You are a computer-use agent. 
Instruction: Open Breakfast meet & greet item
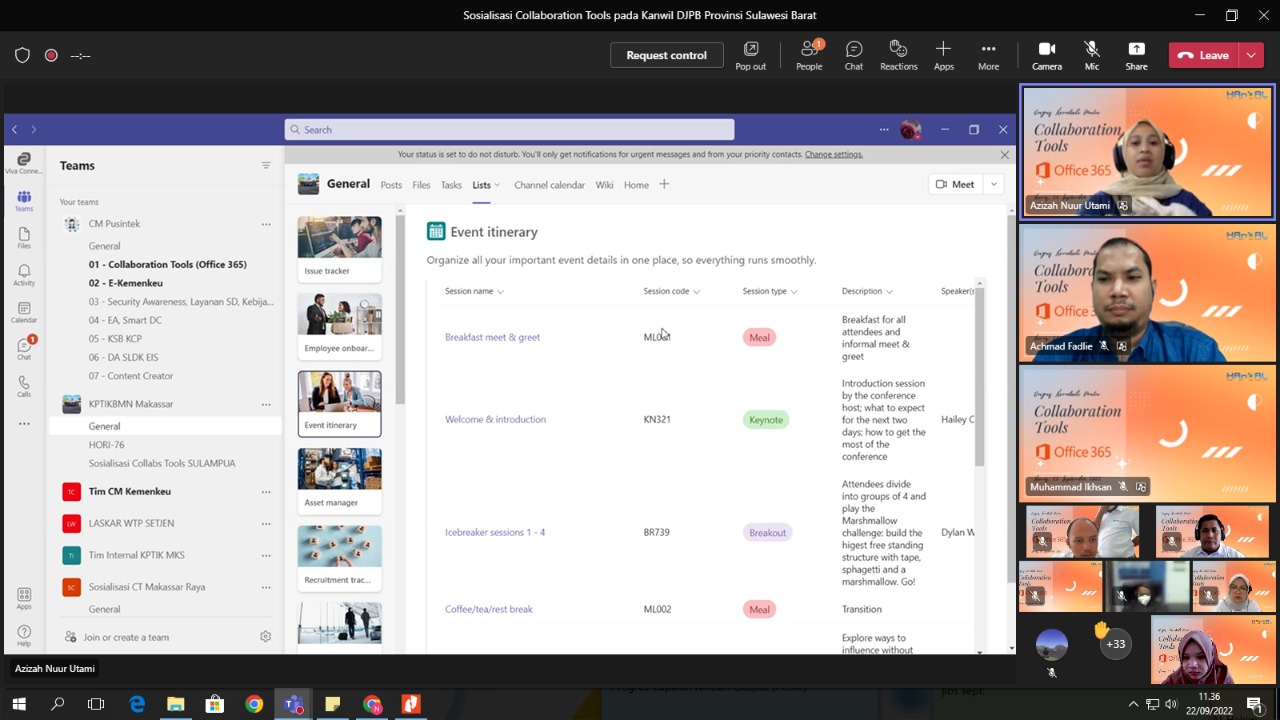point(492,337)
